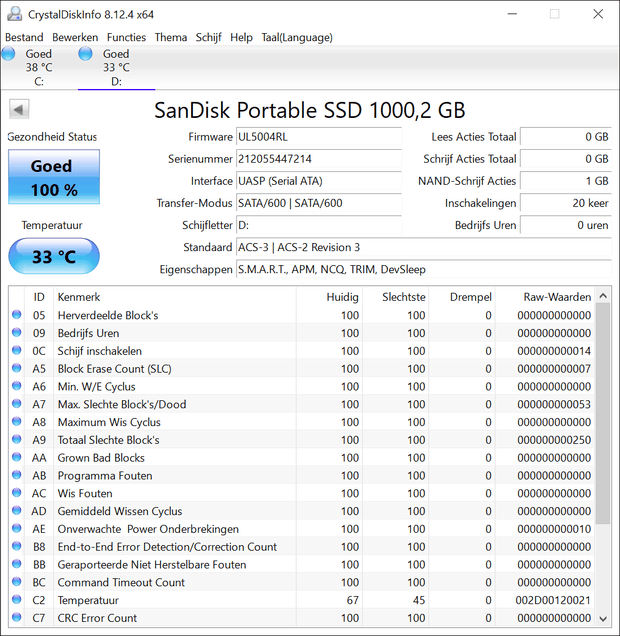Open the Schijf menu
This screenshot has height=636, width=620.
(x=208, y=37)
